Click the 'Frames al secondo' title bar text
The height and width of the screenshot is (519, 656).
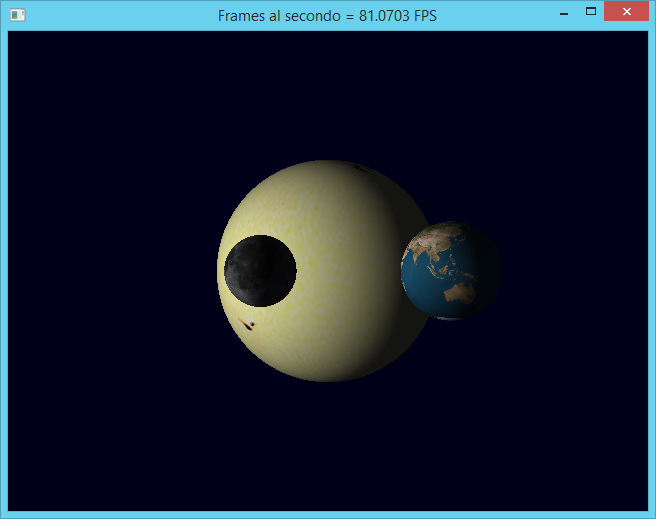pyautogui.click(x=327, y=16)
